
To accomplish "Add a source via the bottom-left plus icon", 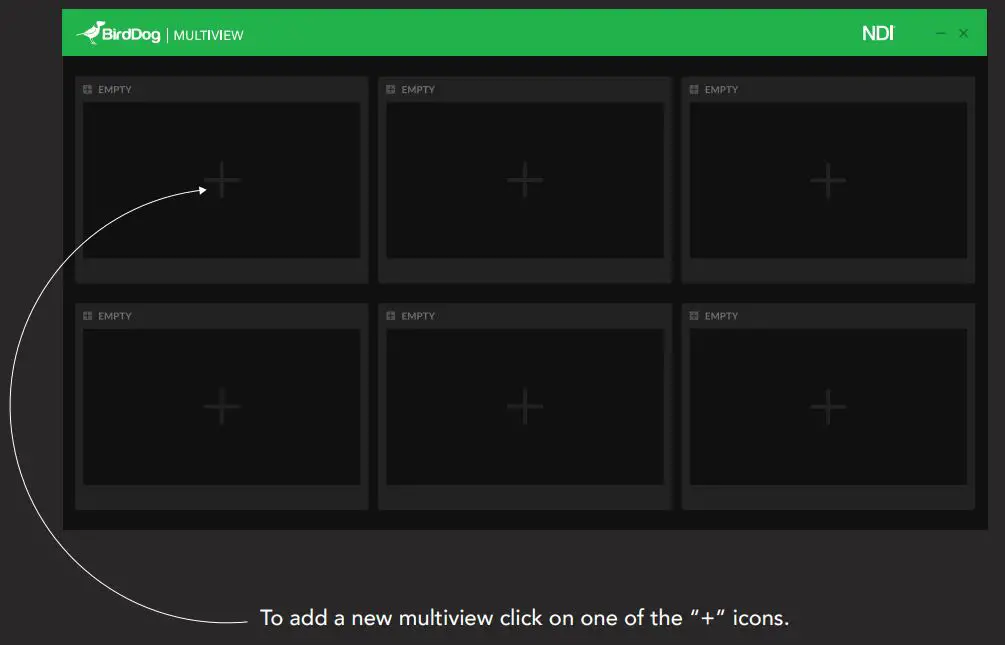I will click(221, 407).
